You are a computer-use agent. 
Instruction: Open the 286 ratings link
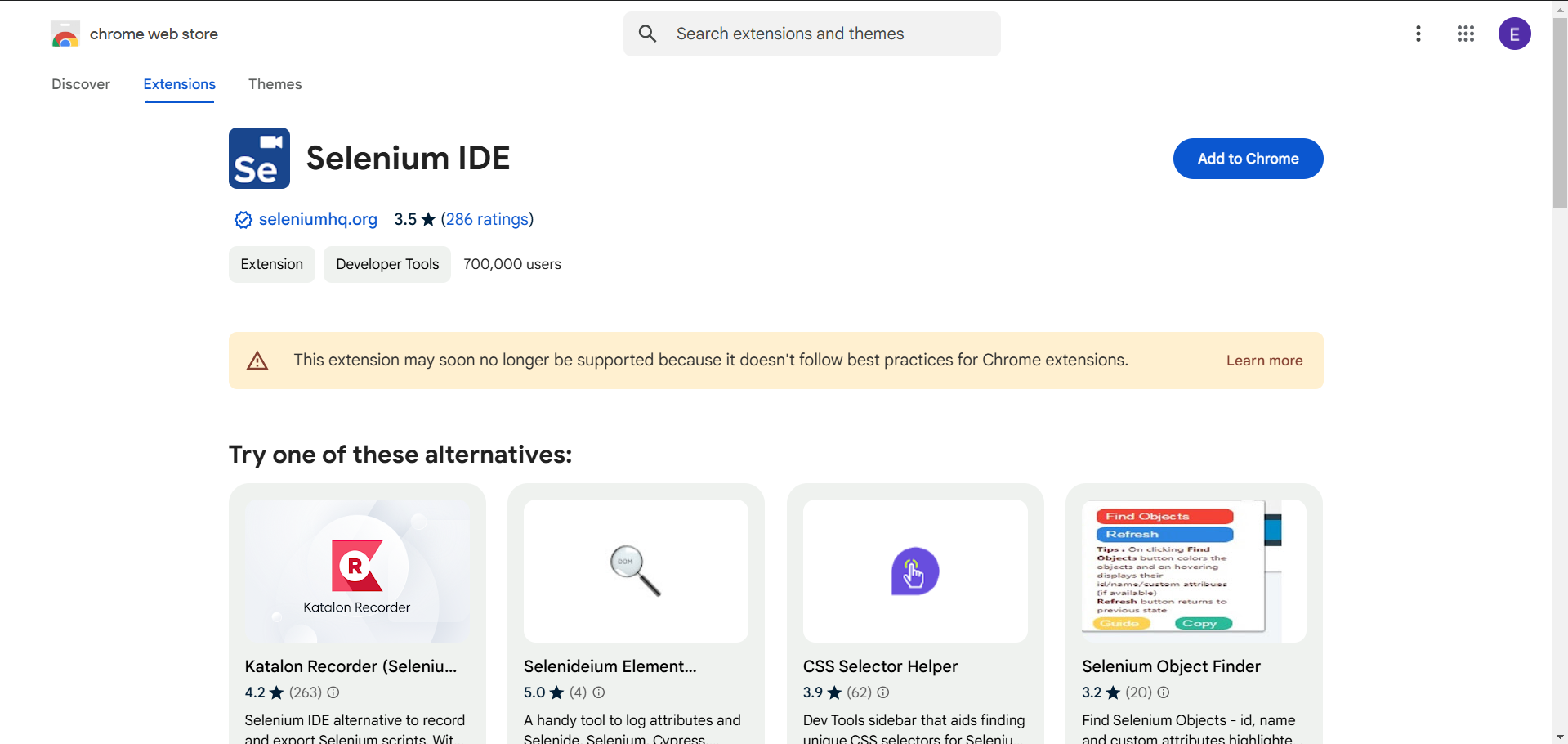pos(487,219)
